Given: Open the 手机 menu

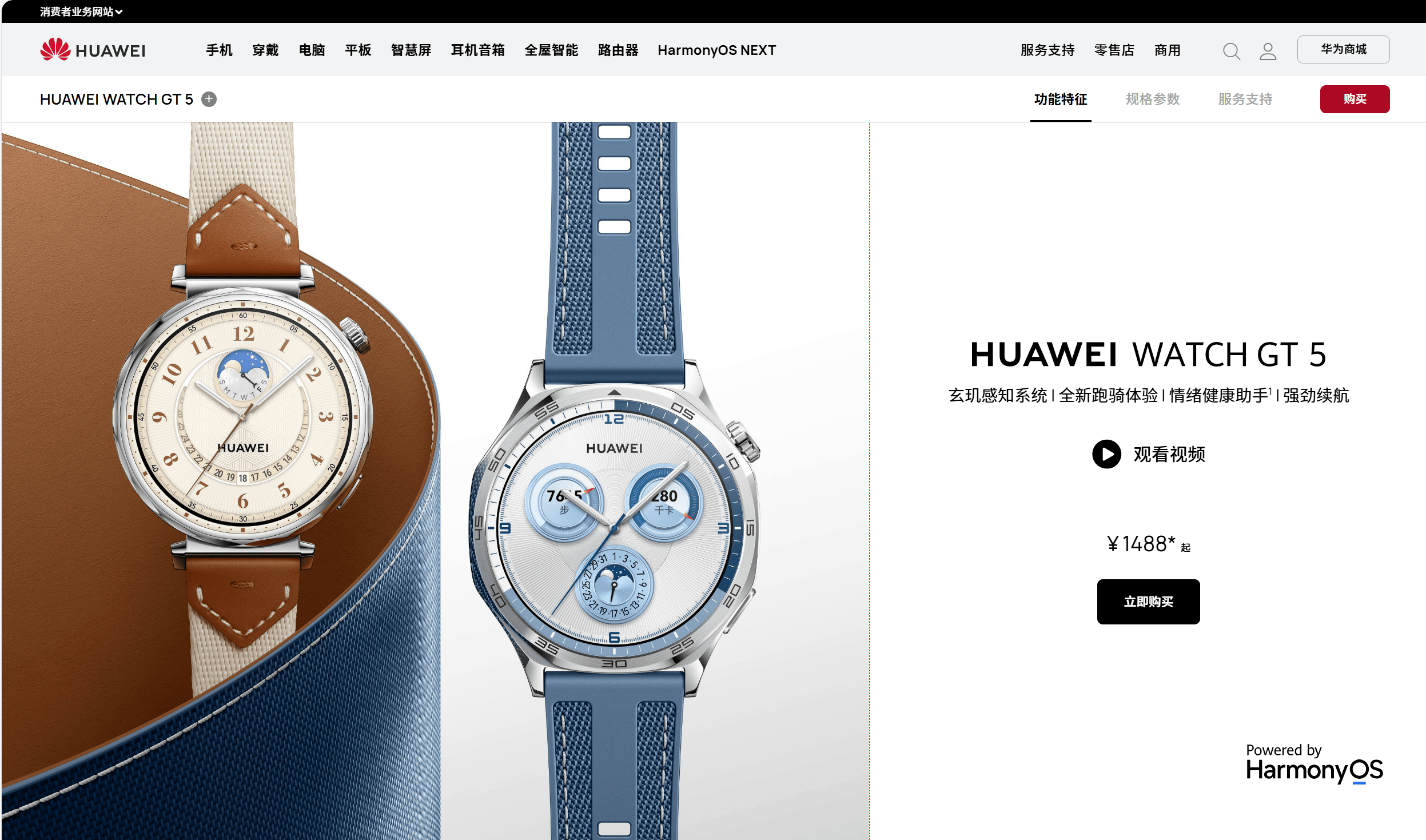Looking at the screenshot, I should point(219,50).
